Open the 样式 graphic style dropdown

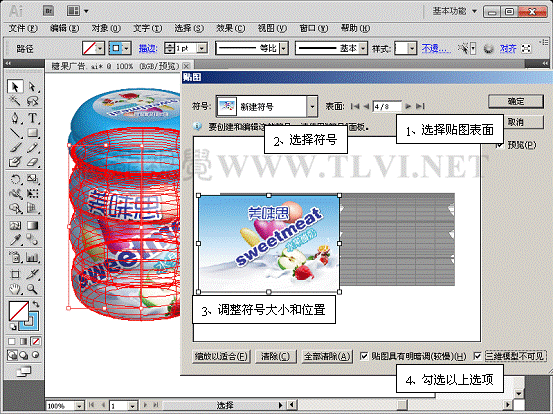(x=412, y=48)
